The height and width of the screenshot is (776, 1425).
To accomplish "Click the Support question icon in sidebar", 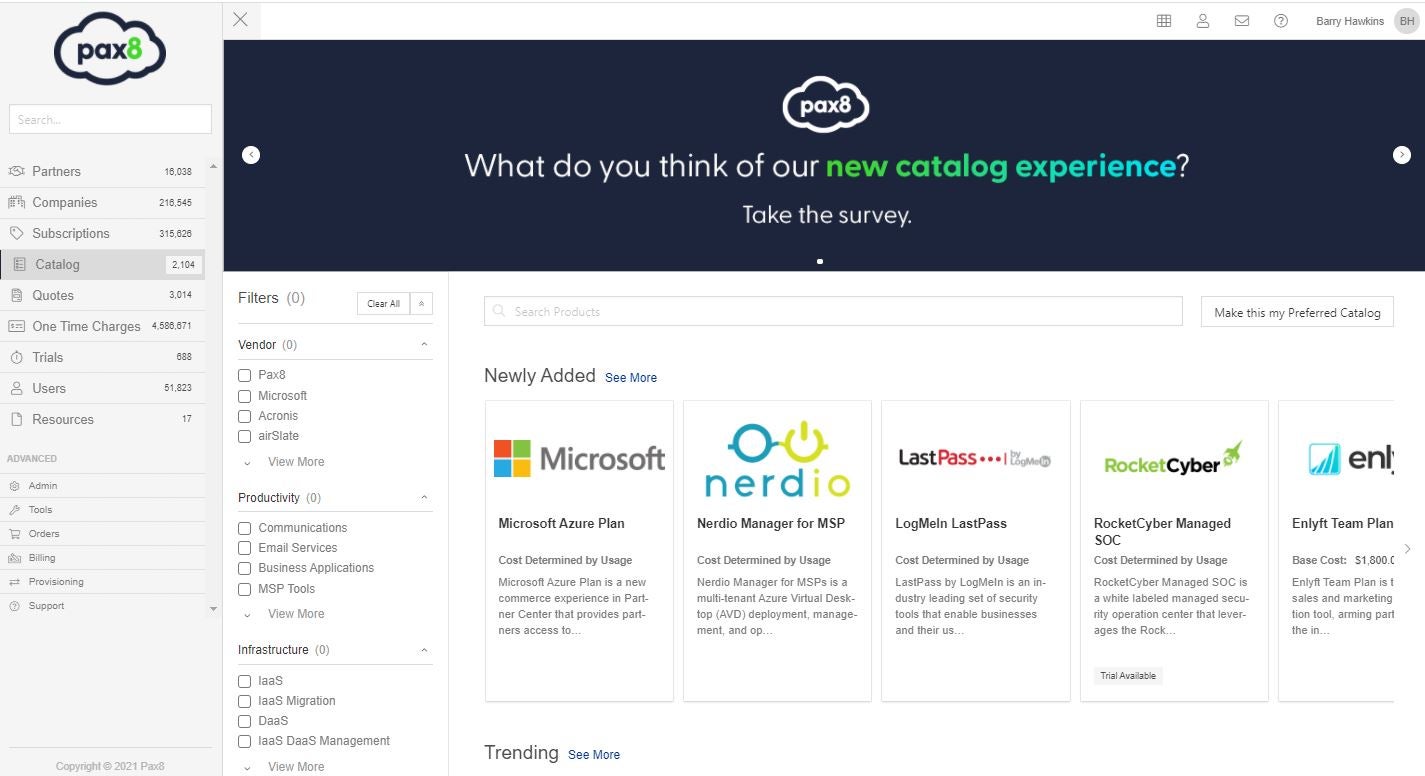I will 15,606.
